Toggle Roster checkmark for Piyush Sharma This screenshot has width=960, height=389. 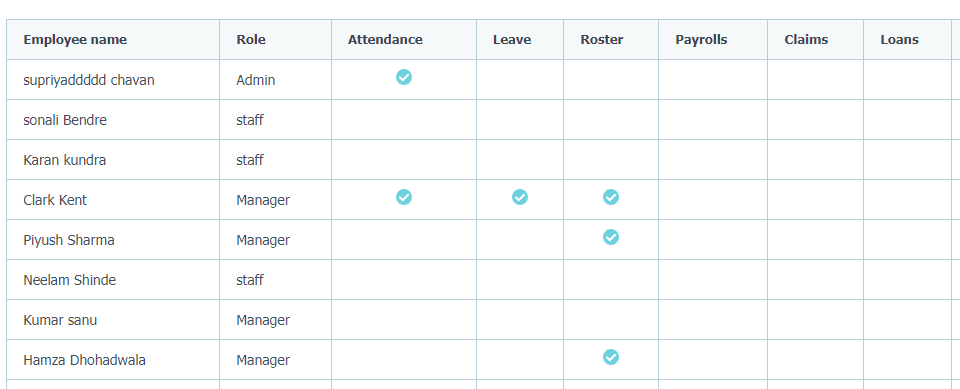(610, 236)
